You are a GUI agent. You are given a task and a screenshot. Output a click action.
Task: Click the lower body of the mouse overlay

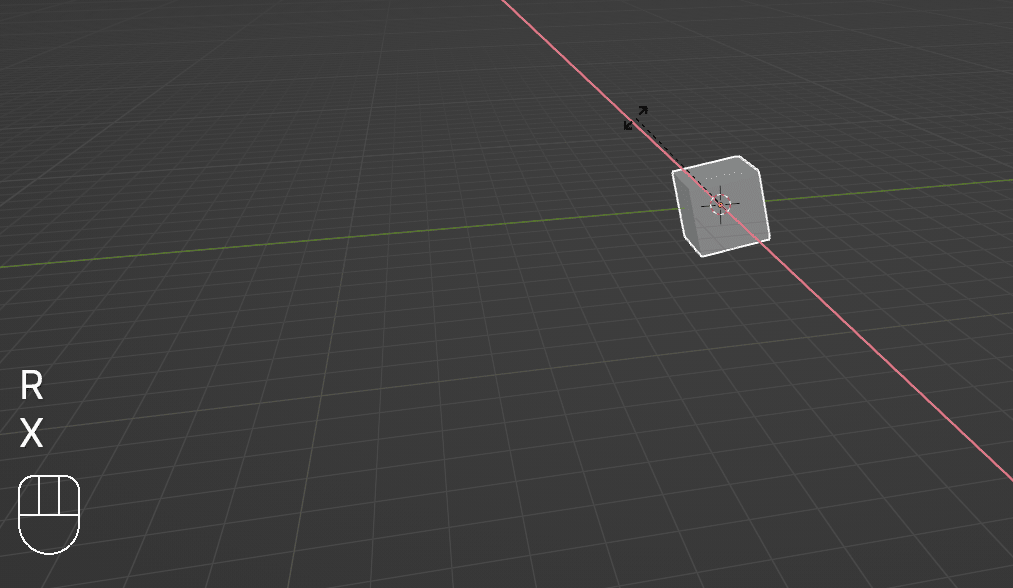click(x=49, y=534)
